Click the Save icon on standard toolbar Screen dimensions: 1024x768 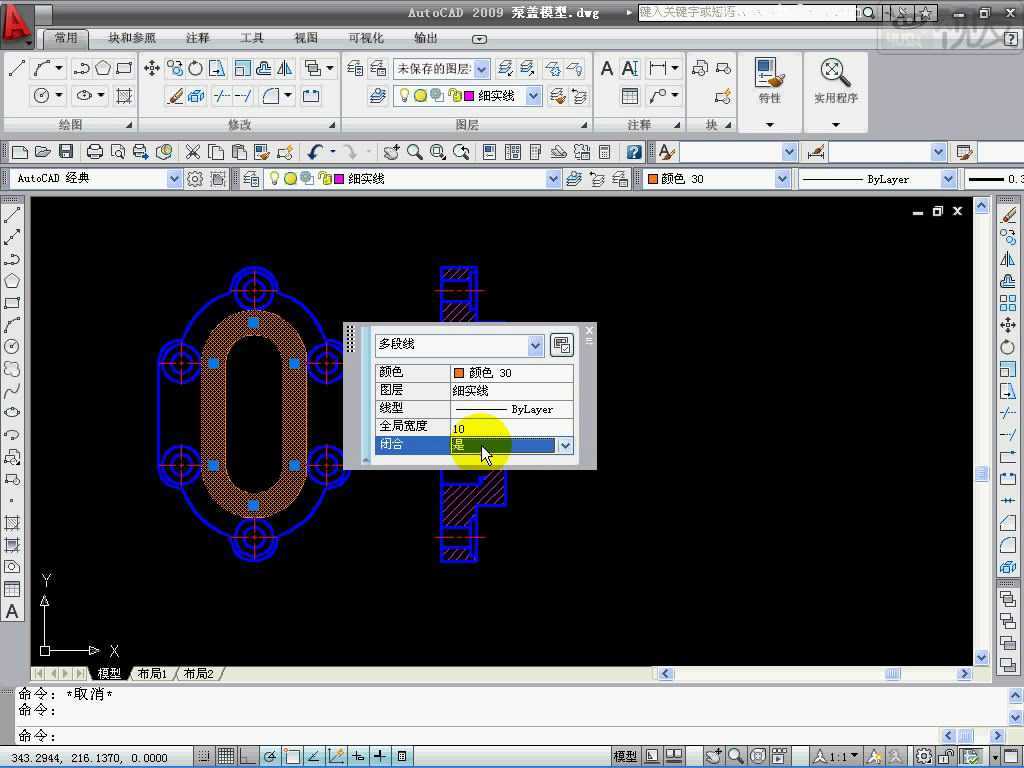click(x=66, y=152)
